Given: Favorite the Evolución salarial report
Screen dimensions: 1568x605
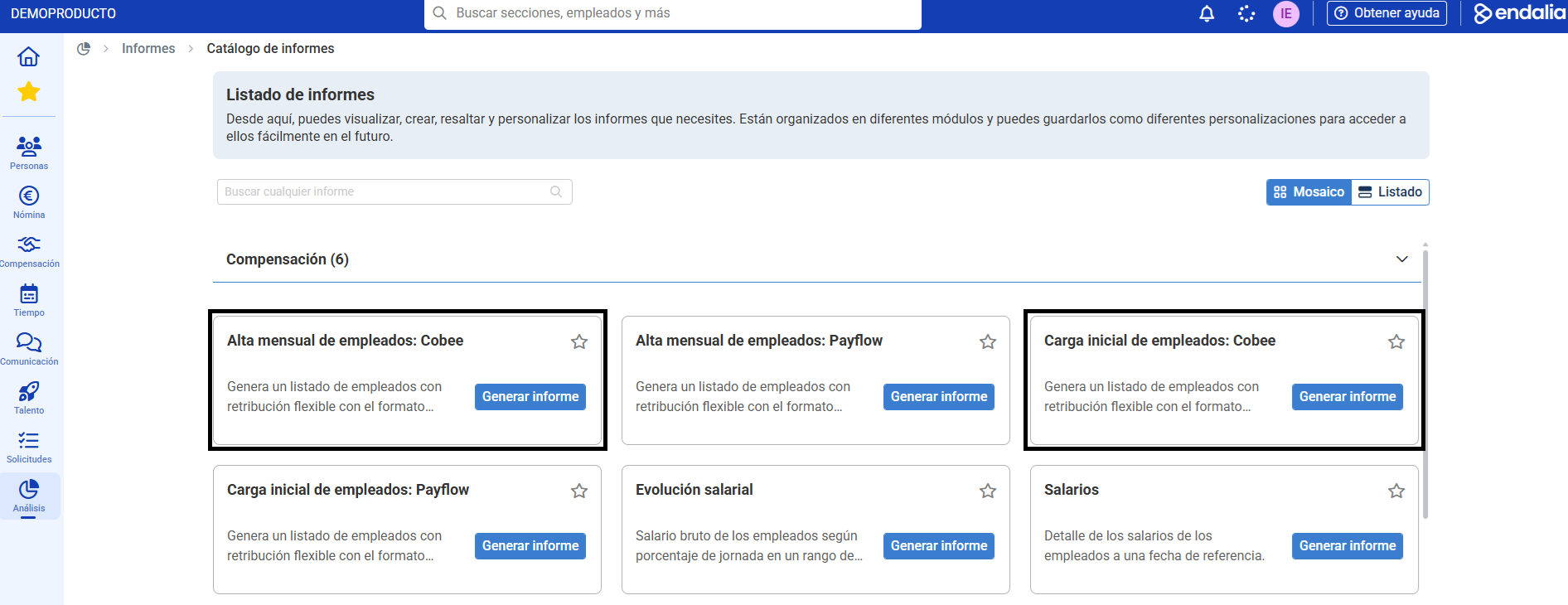Looking at the screenshot, I should 988,491.
